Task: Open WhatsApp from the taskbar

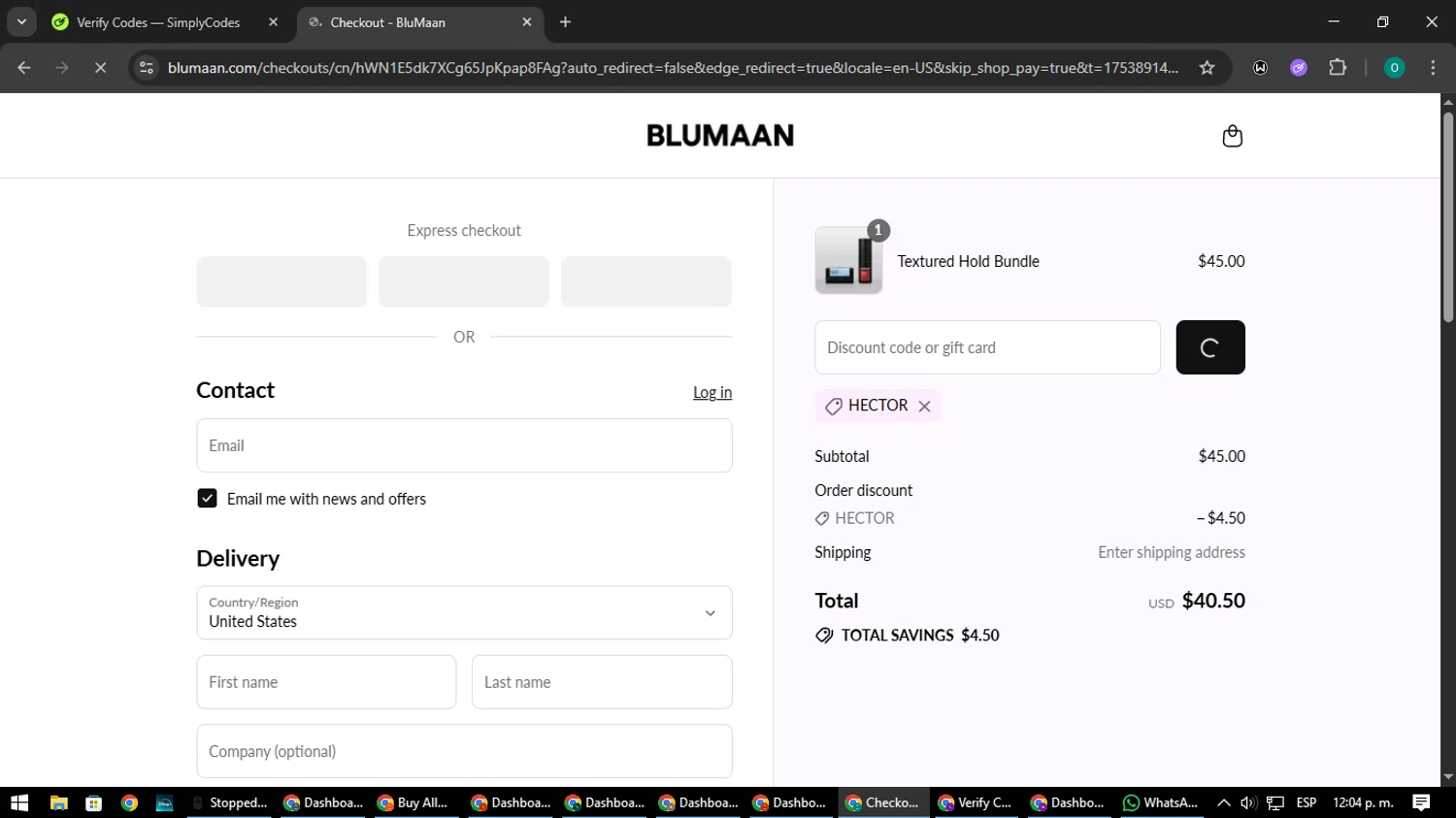Action: pyautogui.click(x=1161, y=802)
